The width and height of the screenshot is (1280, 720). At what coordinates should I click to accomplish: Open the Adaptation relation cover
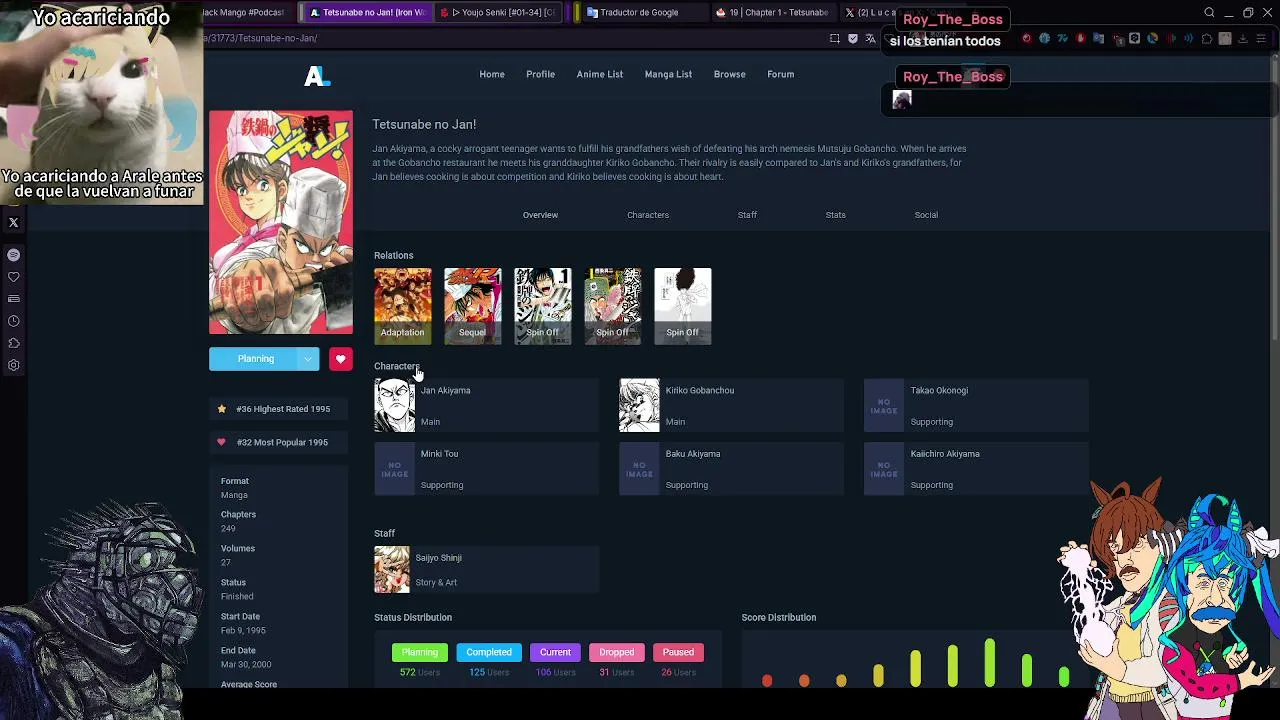click(403, 306)
